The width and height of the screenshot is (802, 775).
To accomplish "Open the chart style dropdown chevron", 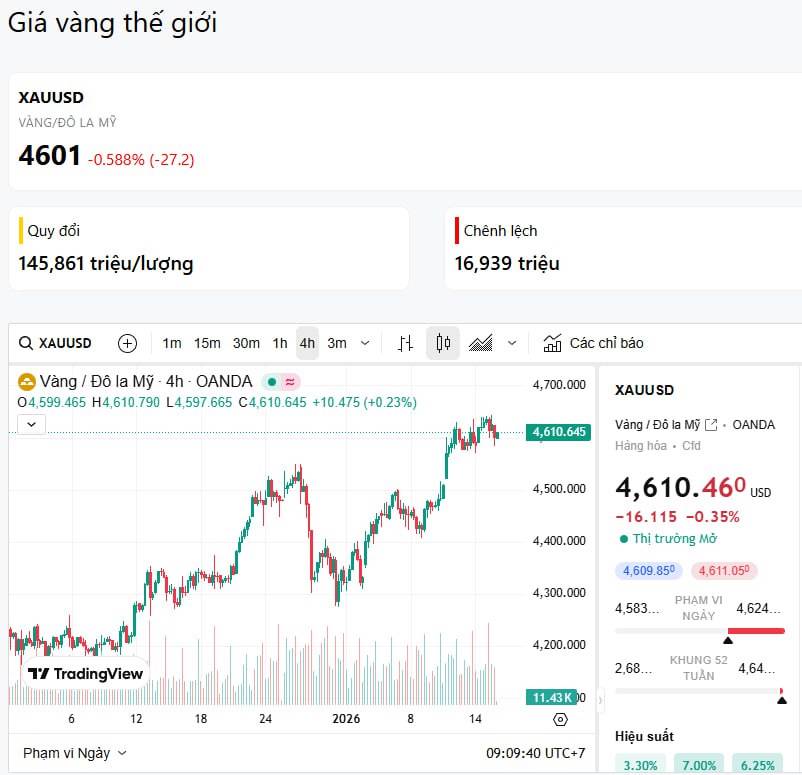I will 513,342.
